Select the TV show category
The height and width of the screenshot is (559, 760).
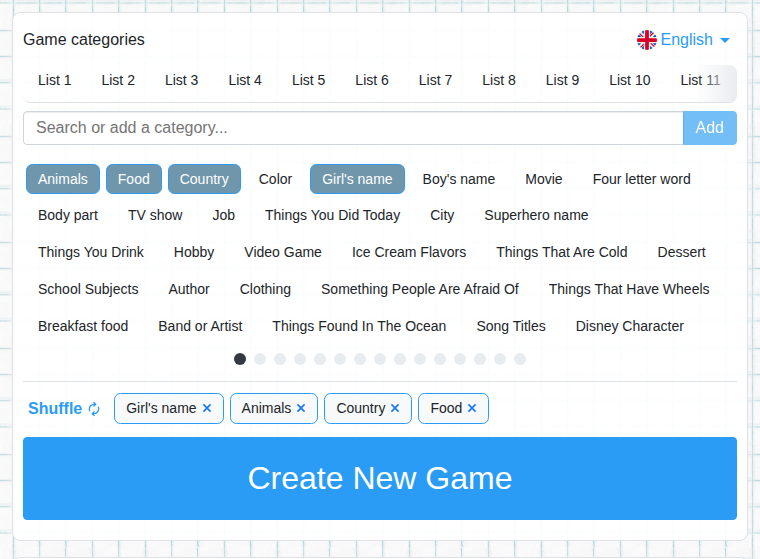pyautogui.click(x=155, y=215)
